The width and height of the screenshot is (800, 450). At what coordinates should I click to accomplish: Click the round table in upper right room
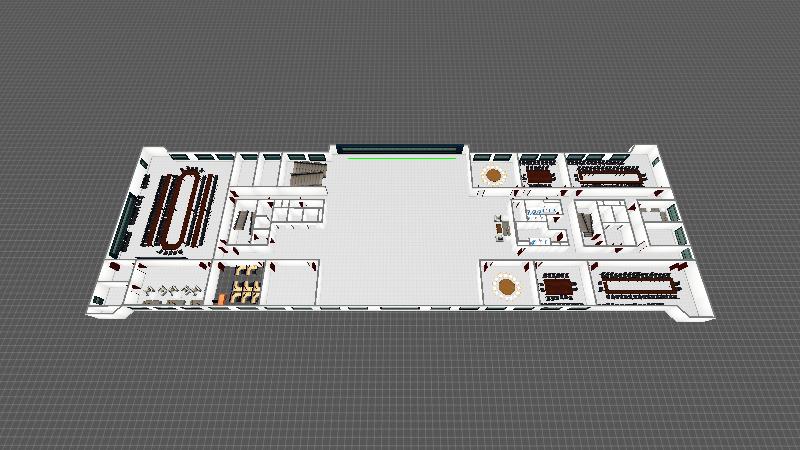pyautogui.click(x=493, y=176)
